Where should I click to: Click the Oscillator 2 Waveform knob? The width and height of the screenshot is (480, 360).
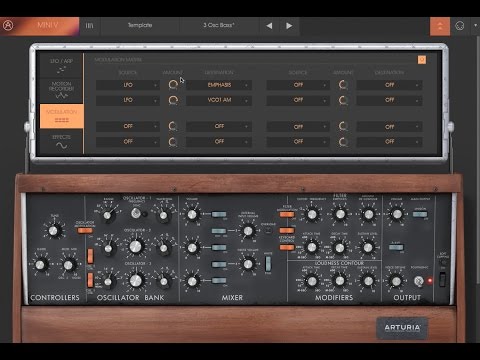coord(163,248)
